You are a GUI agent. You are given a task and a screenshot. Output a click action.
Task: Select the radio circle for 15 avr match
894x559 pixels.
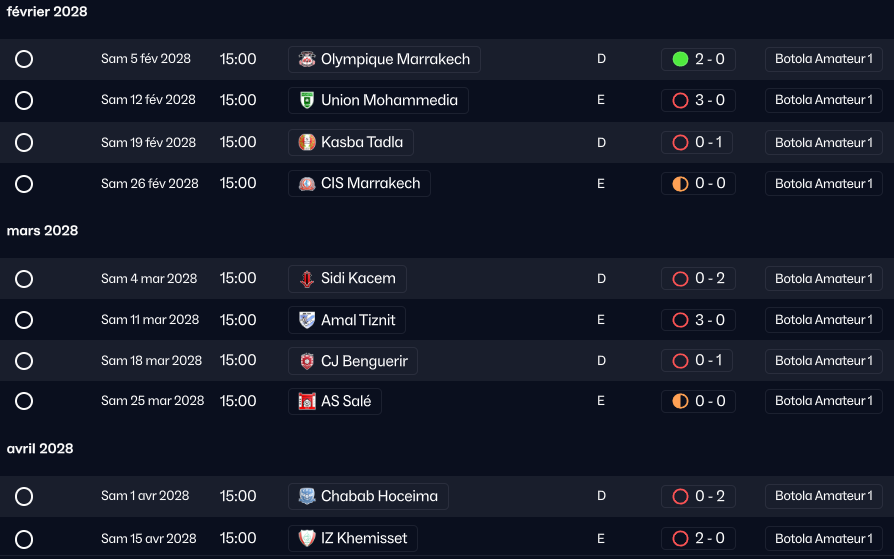pyautogui.click(x=24, y=539)
